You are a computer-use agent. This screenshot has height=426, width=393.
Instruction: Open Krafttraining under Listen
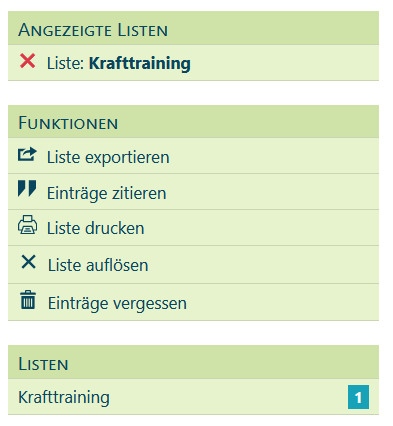pos(64,397)
